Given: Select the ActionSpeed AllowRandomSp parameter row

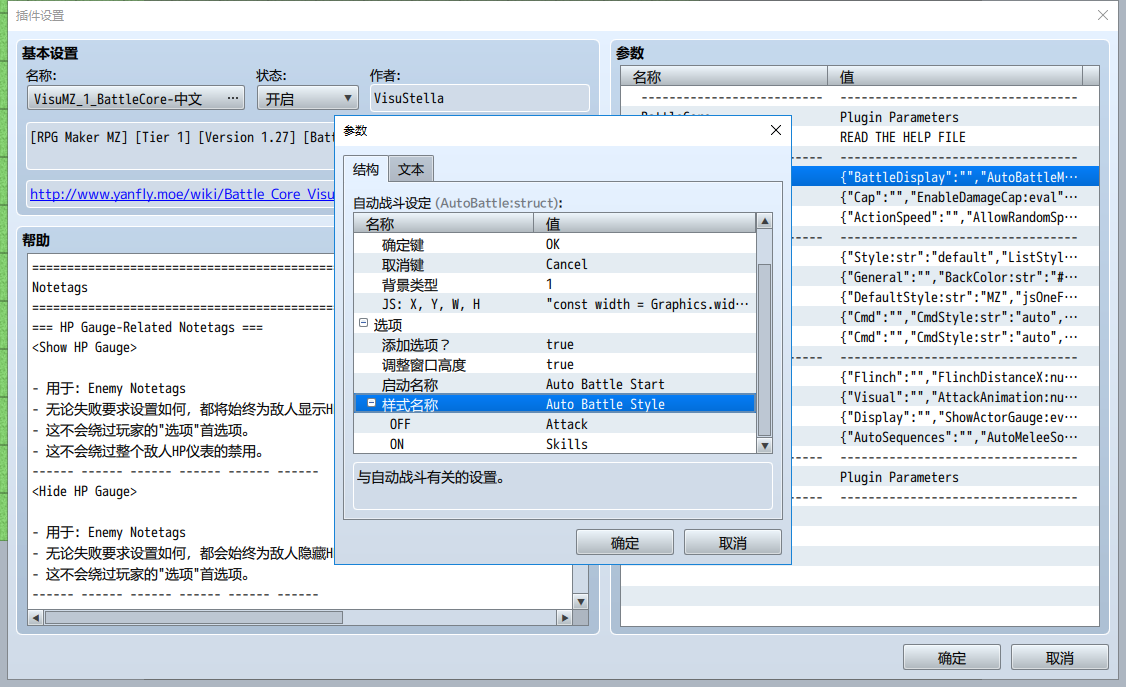Looking at the screenshot, I should coord(945,218).
